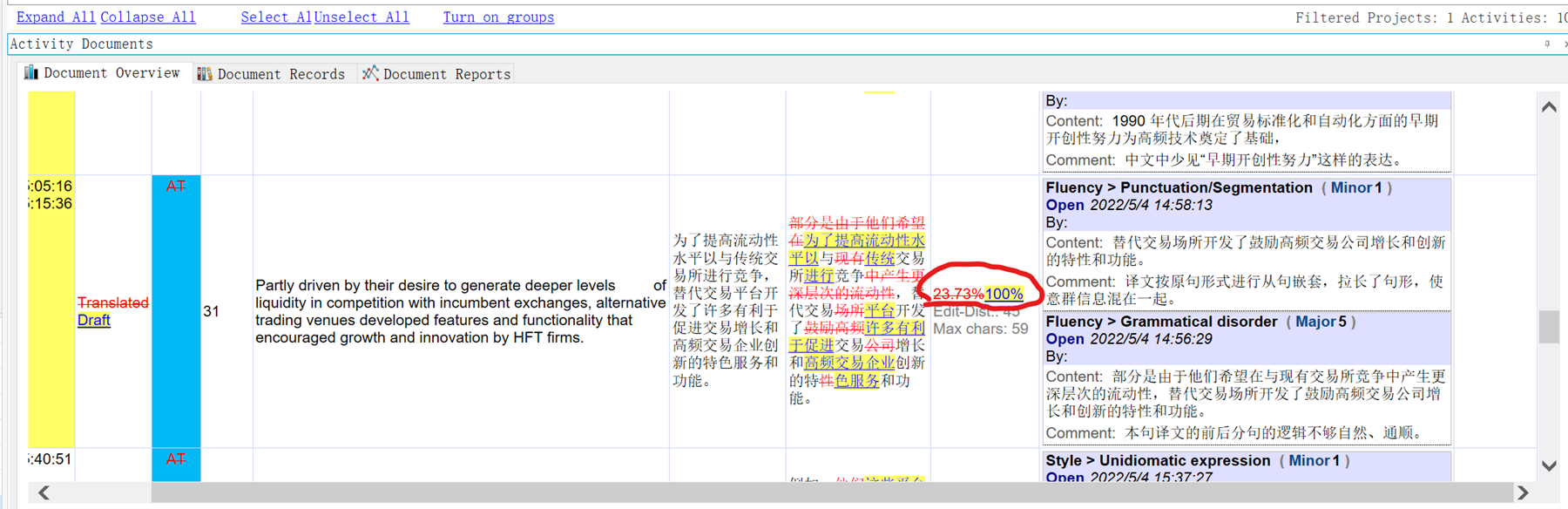Click the struck-through Translated status
The image size is (1568, 509).
pos(113,302)
